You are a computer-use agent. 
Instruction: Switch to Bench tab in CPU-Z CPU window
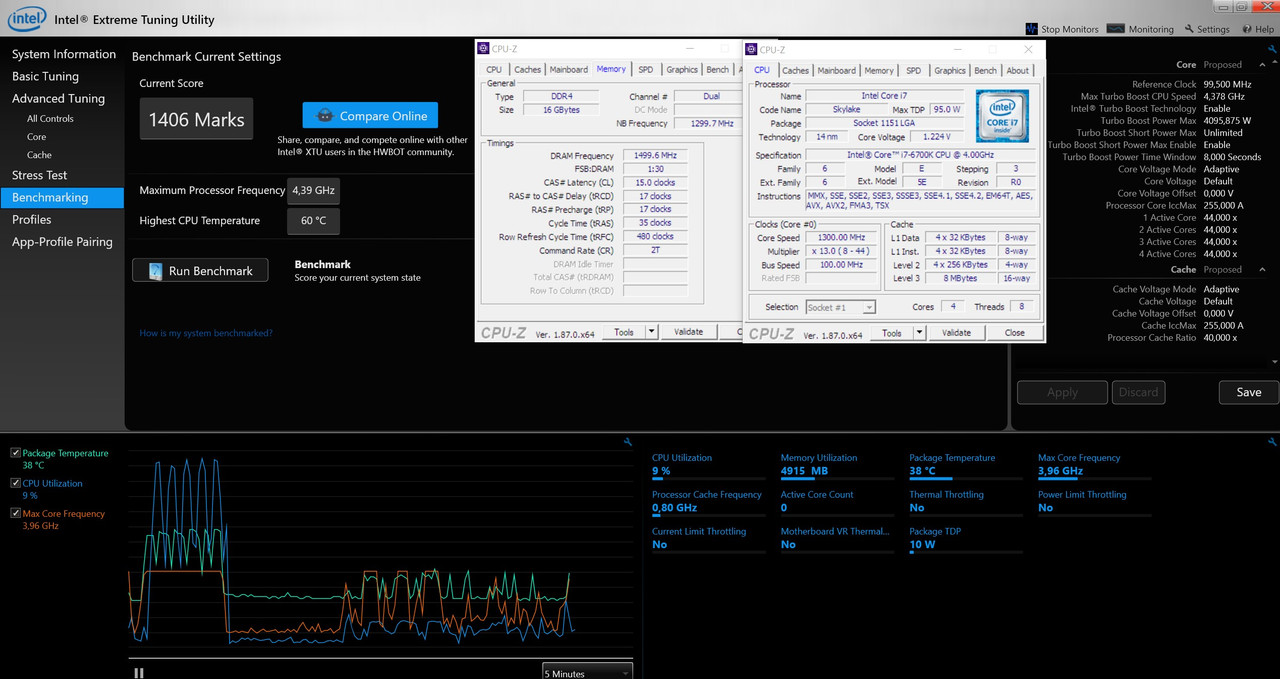985,70
